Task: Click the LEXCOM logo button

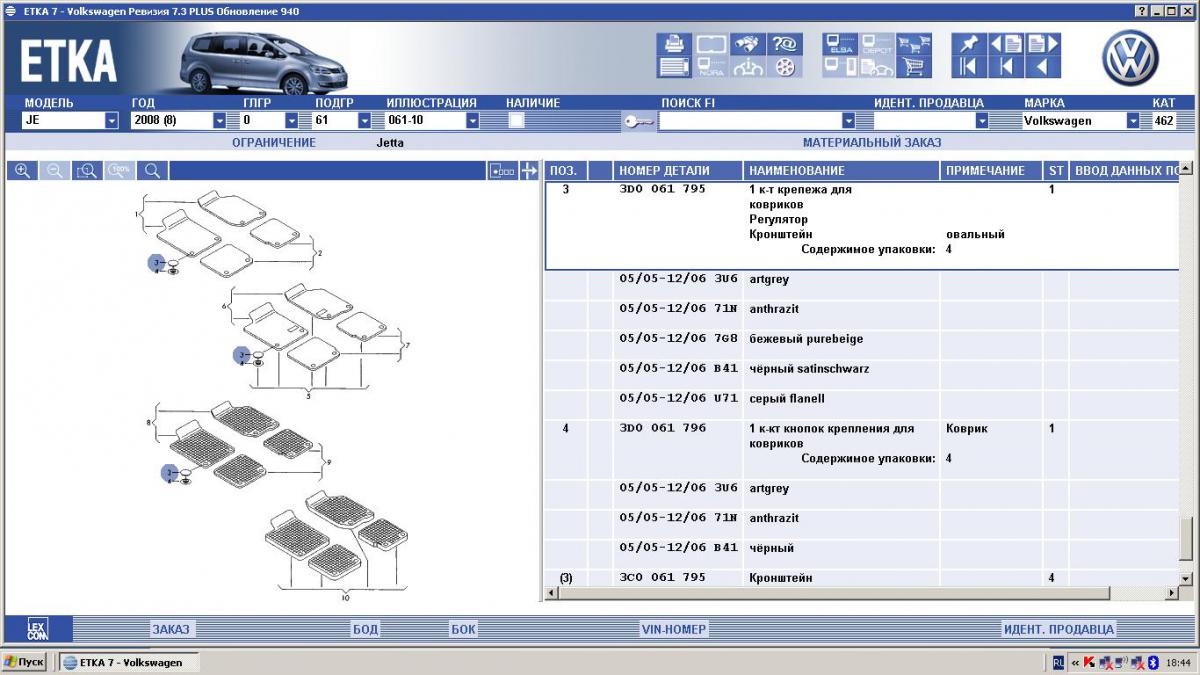Action: [38, 629]
